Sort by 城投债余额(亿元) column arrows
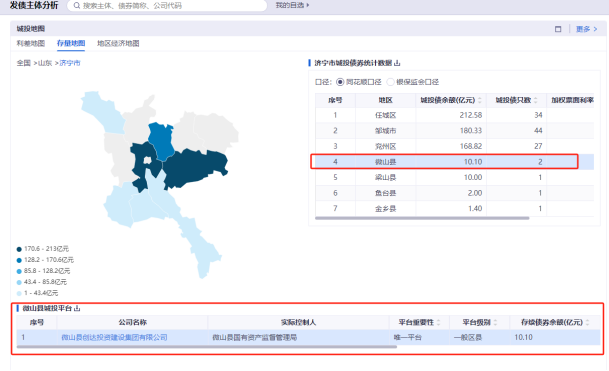 coord(480,100)
